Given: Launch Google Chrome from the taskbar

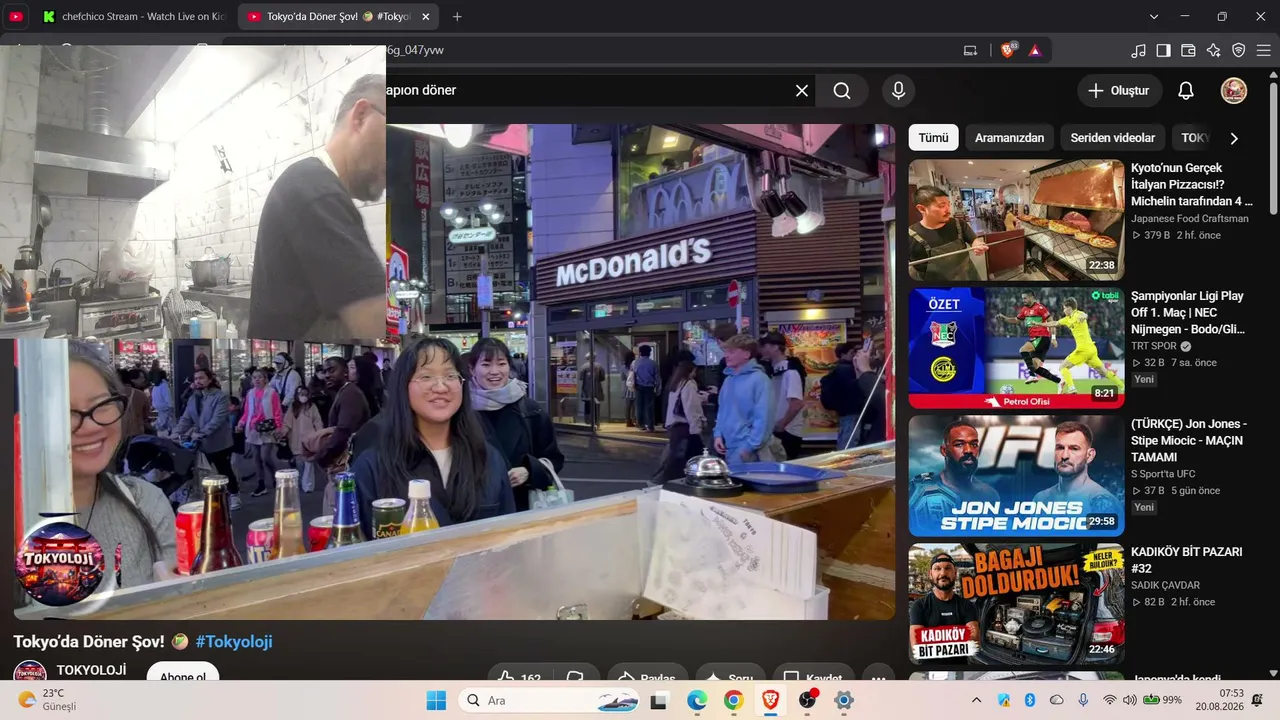Looking at the screenshot, I should pyautogui.click(x=733, y=700).
